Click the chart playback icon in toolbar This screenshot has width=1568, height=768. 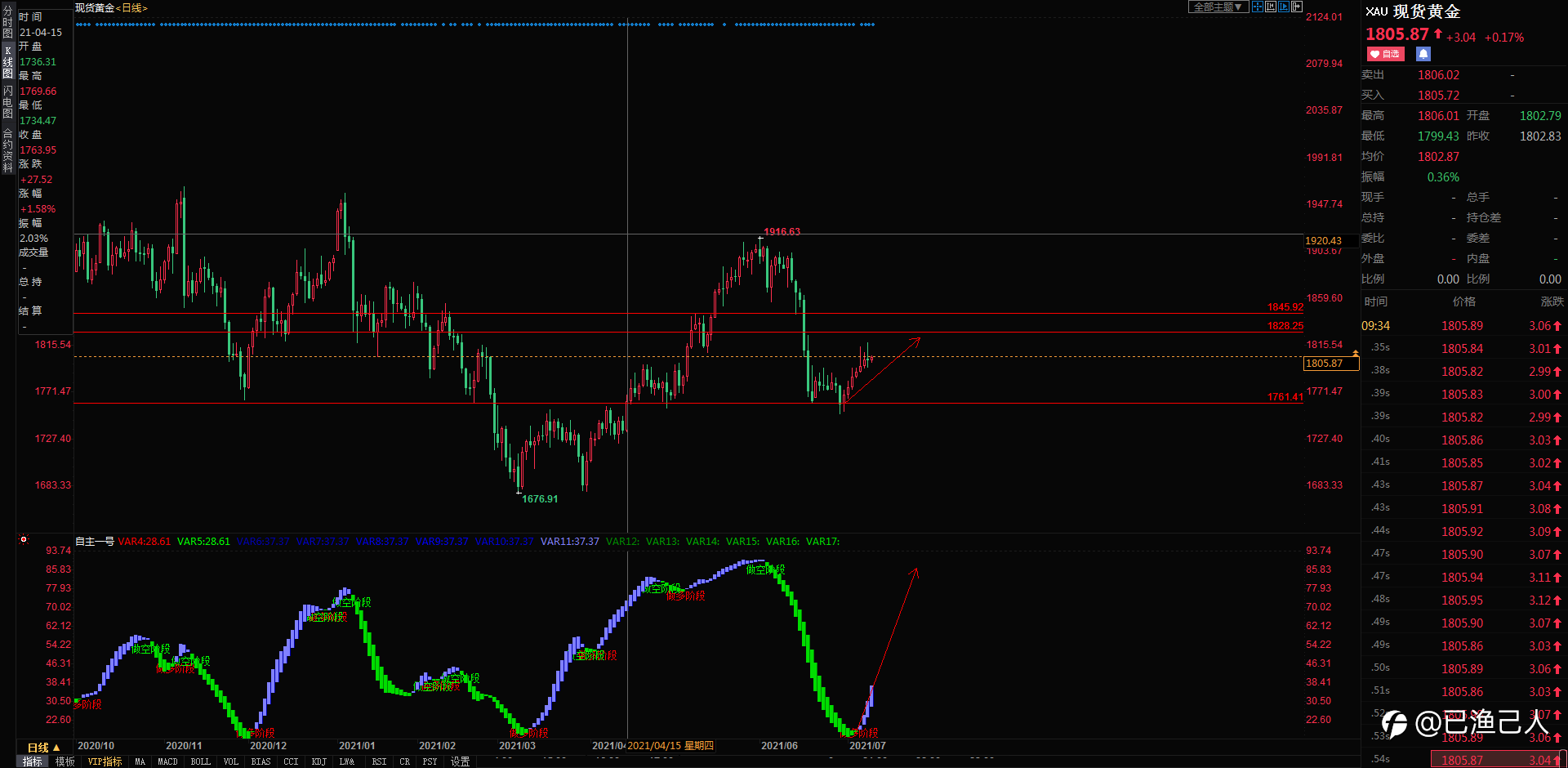click(x=1284, y=7)
